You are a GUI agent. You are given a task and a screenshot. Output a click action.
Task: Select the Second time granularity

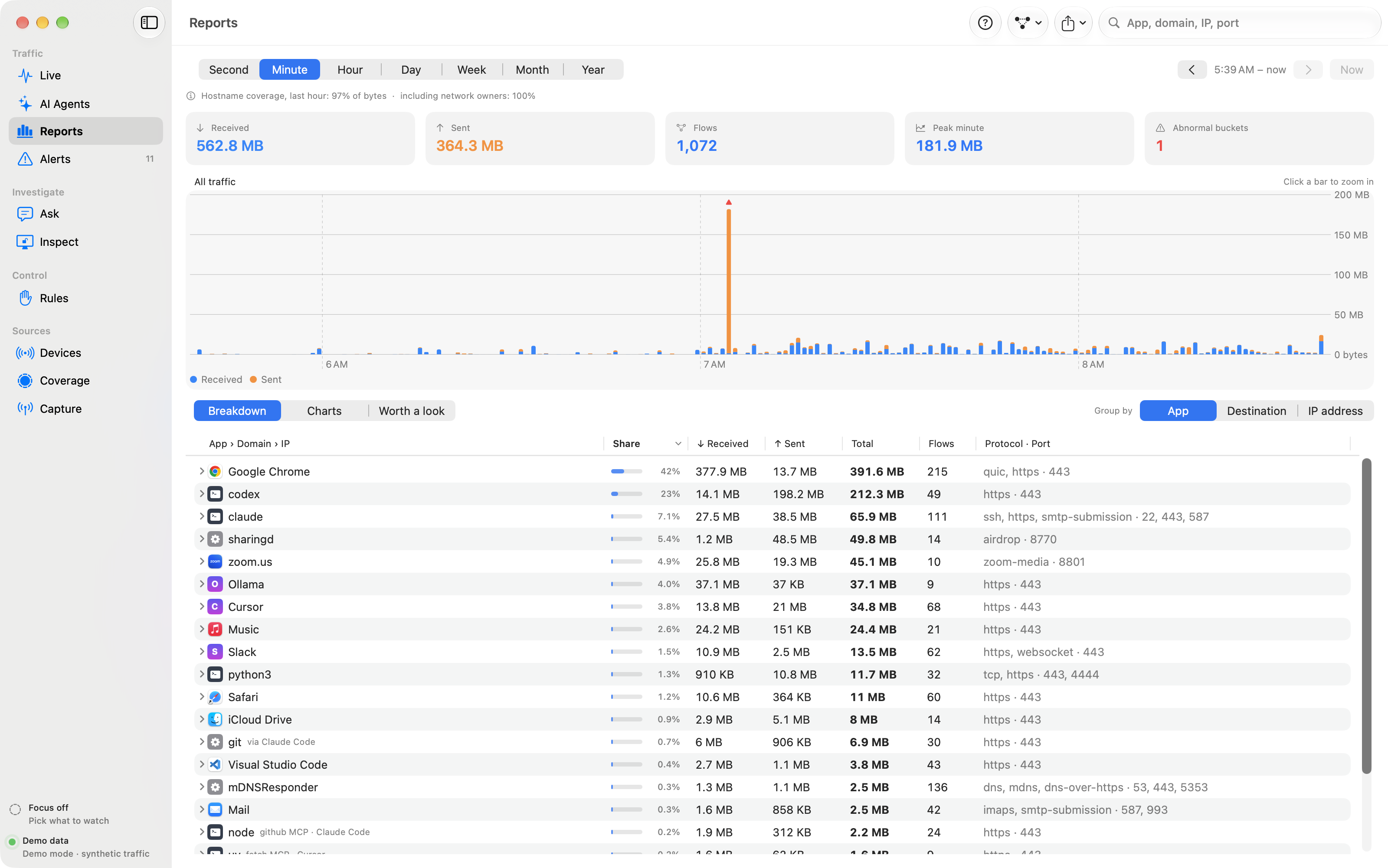(x=229, y=69)
